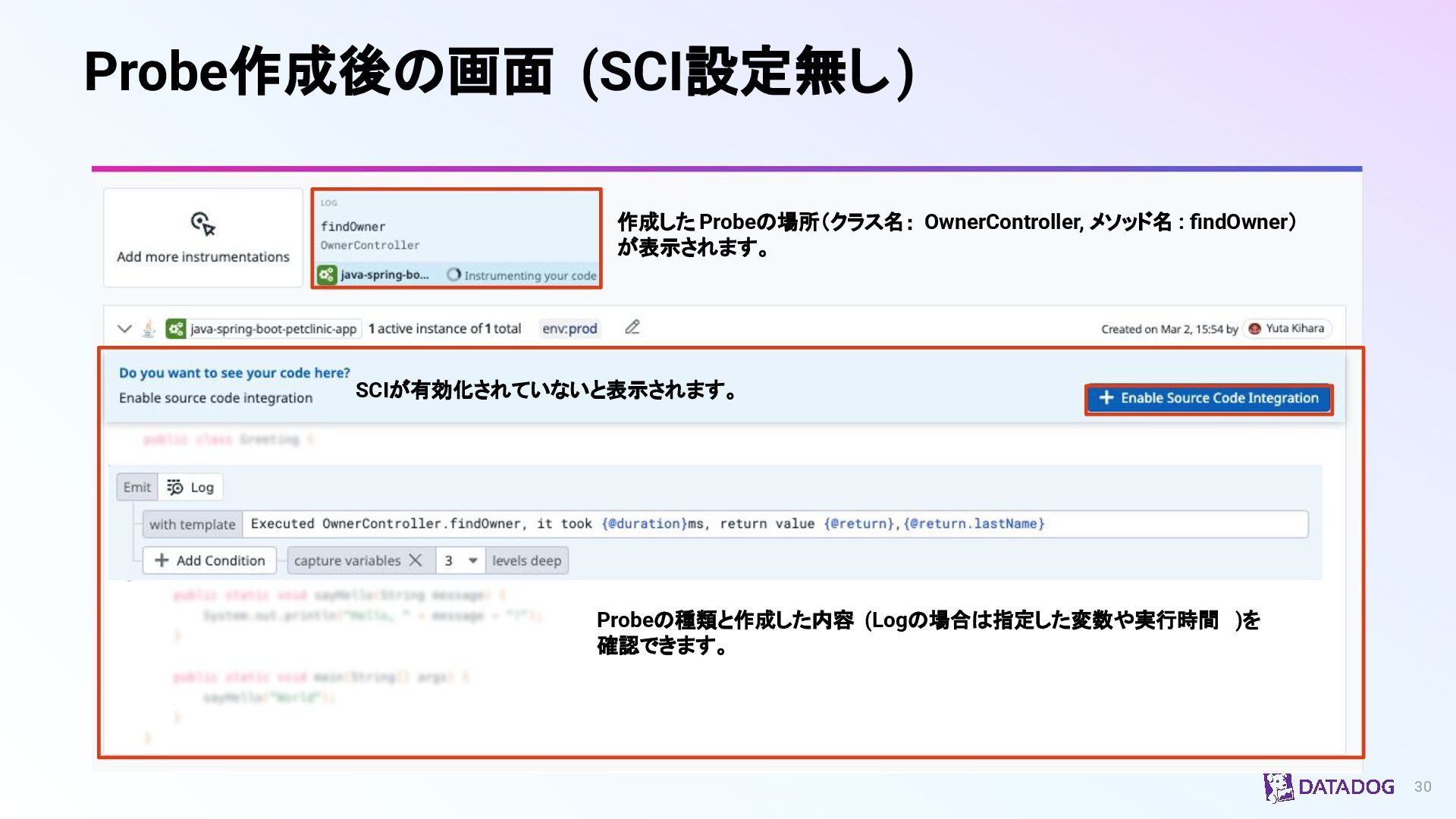Click the Add Condition button
The height and width of the screenshot is (819, 1456).
tap(209, 560)
